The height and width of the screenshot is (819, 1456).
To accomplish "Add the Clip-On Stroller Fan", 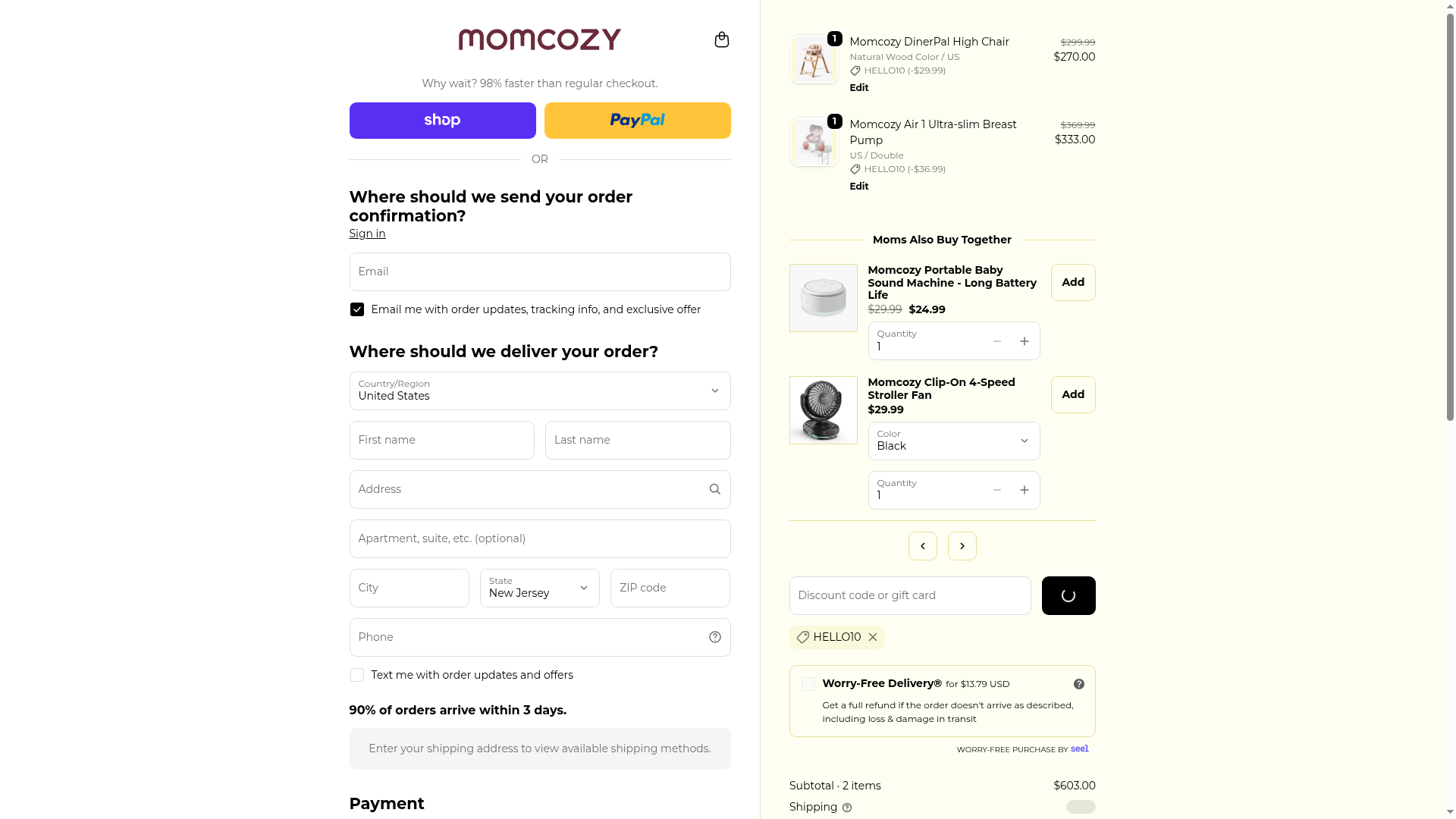I will pos(1072,394).
